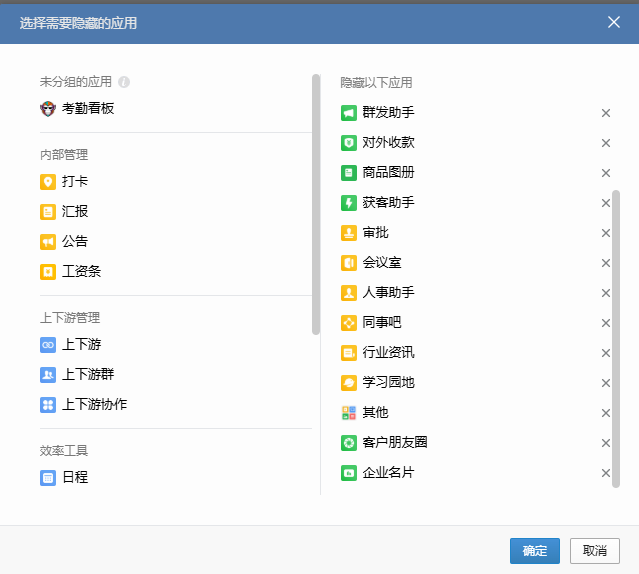Select 上下游协作 app in left list

94,405
